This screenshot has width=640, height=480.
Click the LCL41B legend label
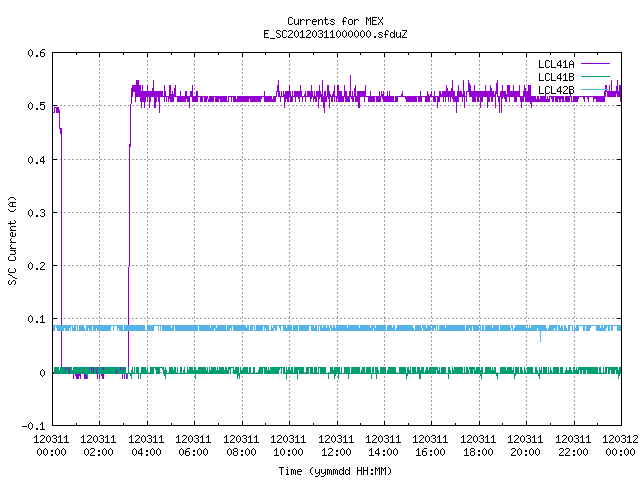556,77
